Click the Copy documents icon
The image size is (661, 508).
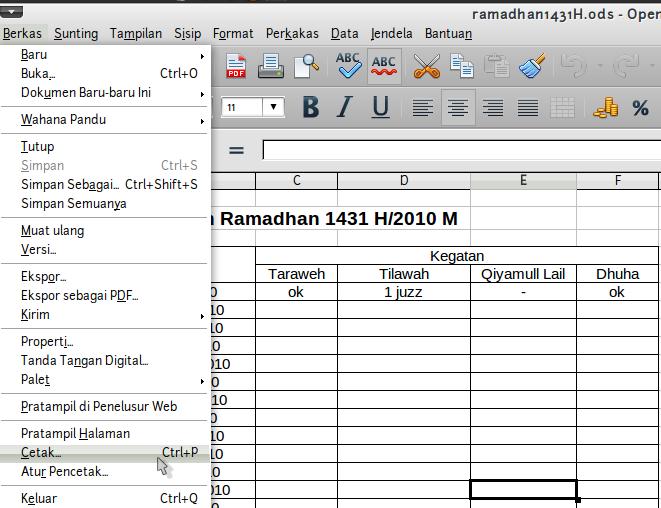tap(461, 67)
